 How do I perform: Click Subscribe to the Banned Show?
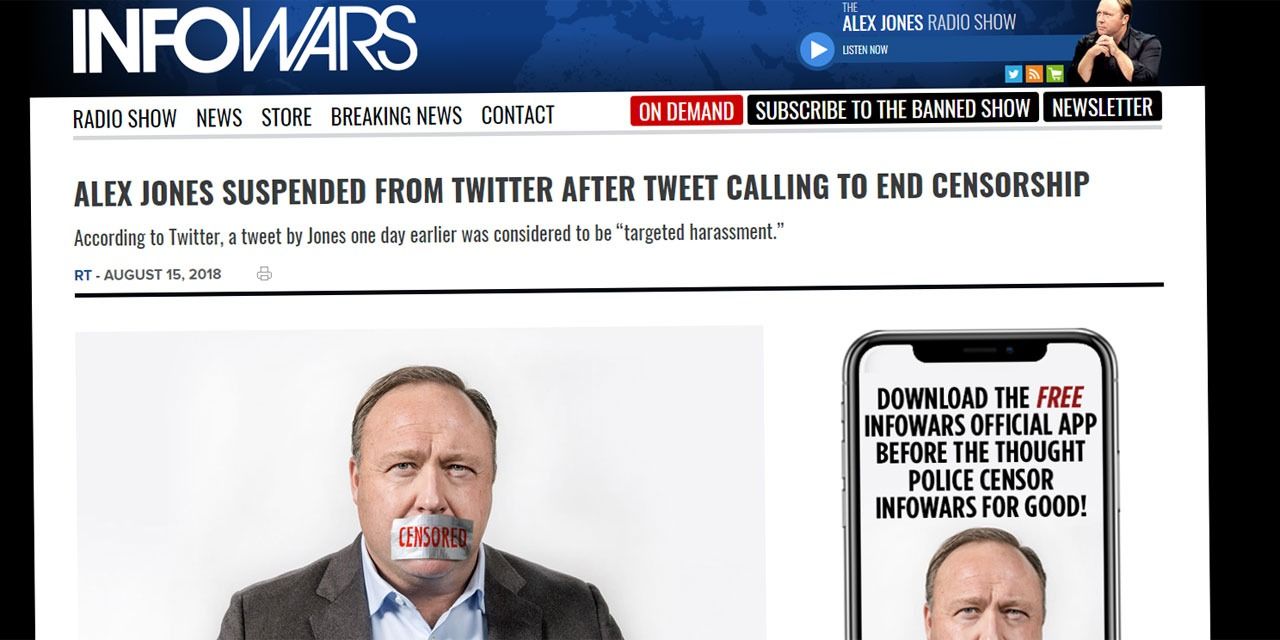coord(892,110)
